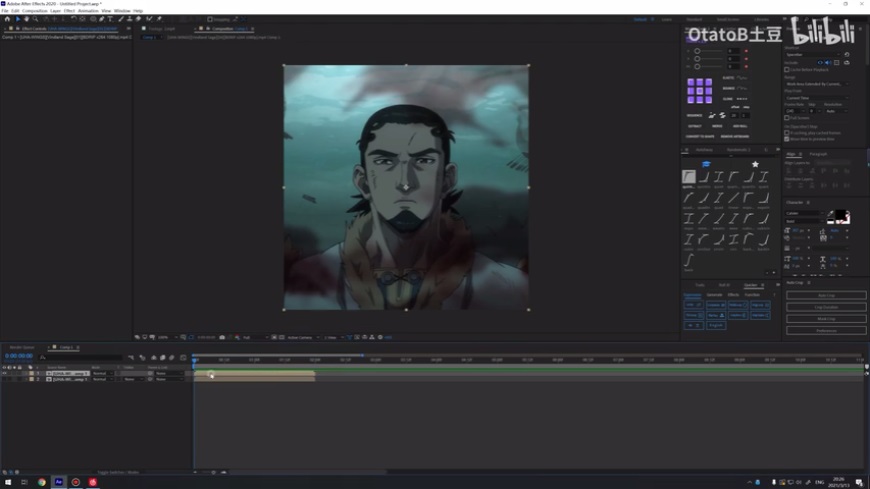This screenshot has width=870, height=489.
Task: Select the Selection arrow tool
Action: click(x=18, y=19)
